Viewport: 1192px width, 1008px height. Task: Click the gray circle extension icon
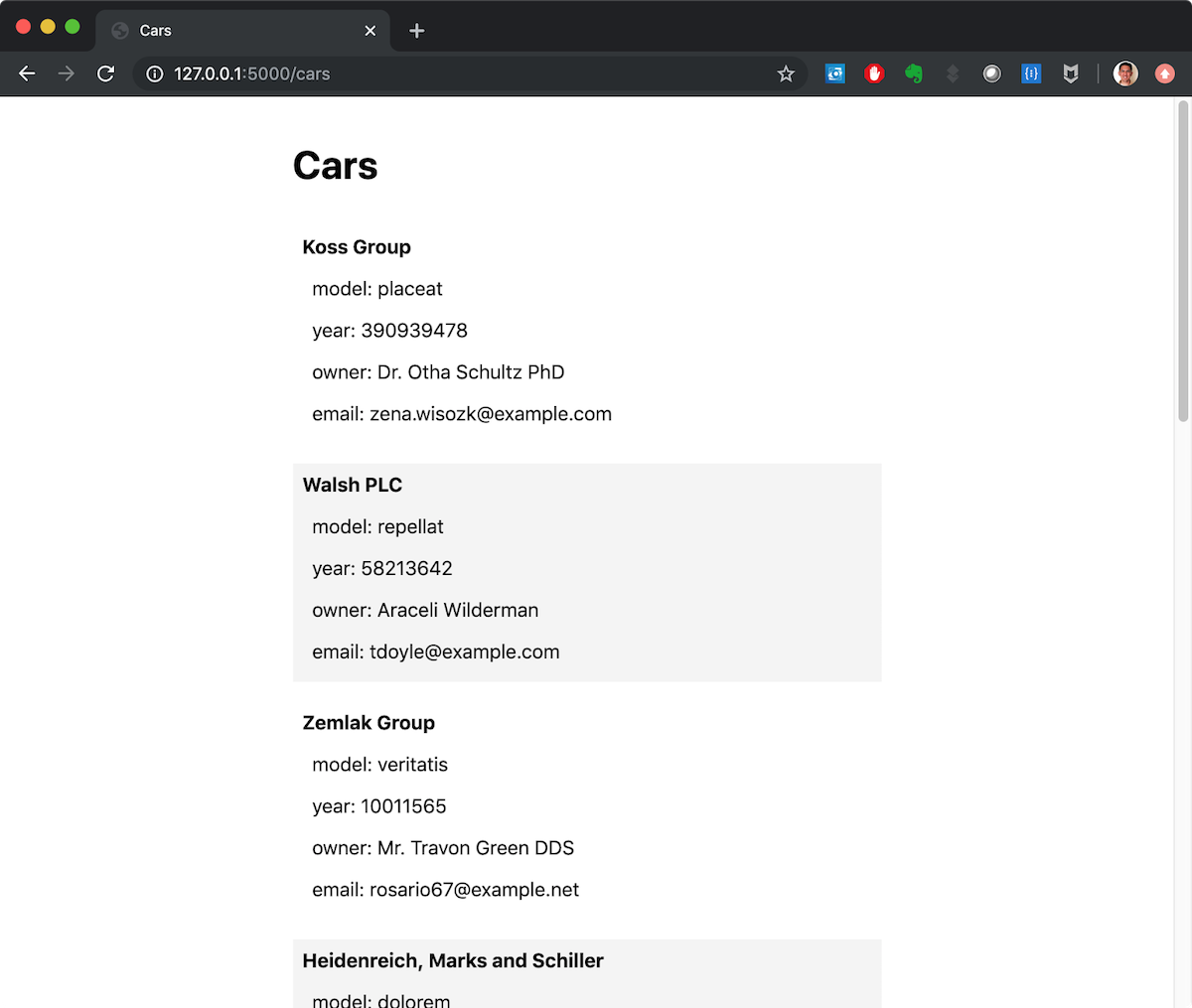tap(991, 73)
